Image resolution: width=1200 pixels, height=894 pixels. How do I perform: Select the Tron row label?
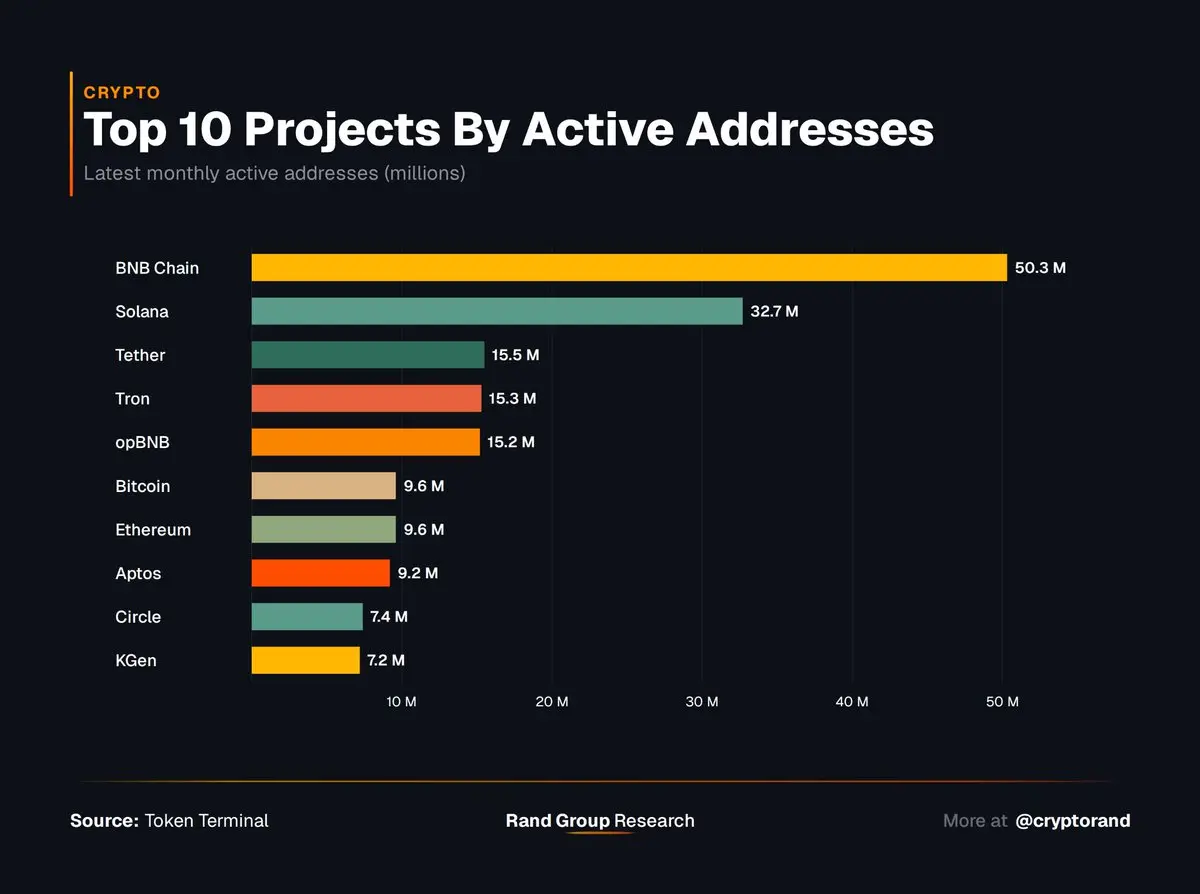(132, 399)
